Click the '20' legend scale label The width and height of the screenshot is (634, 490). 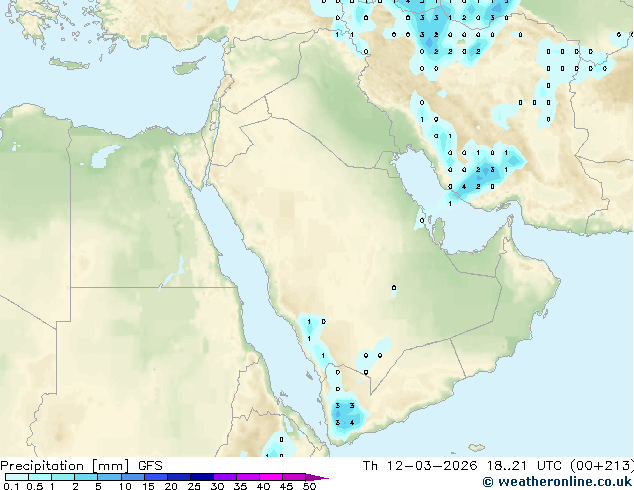pyautogui.click(x=171, y=486)
